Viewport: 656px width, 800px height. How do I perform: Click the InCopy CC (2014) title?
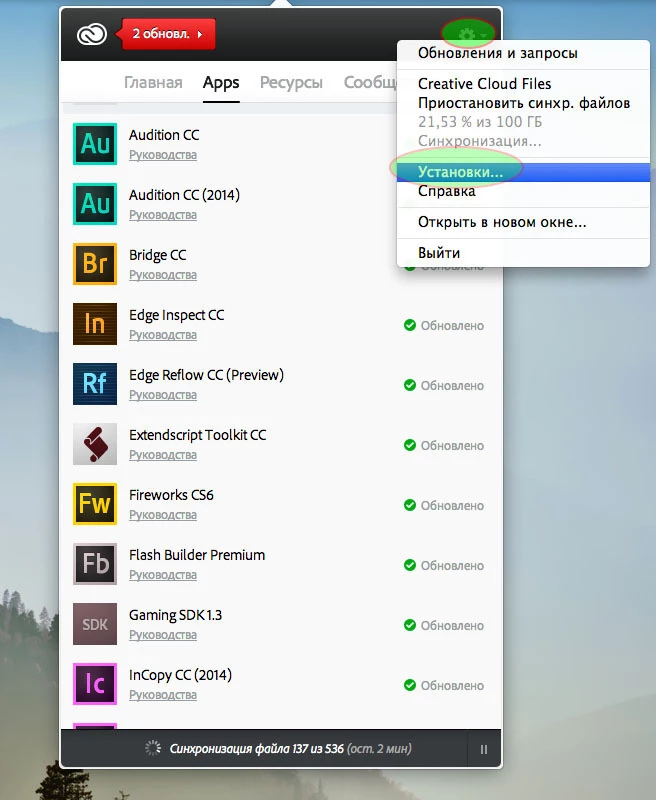180,675
